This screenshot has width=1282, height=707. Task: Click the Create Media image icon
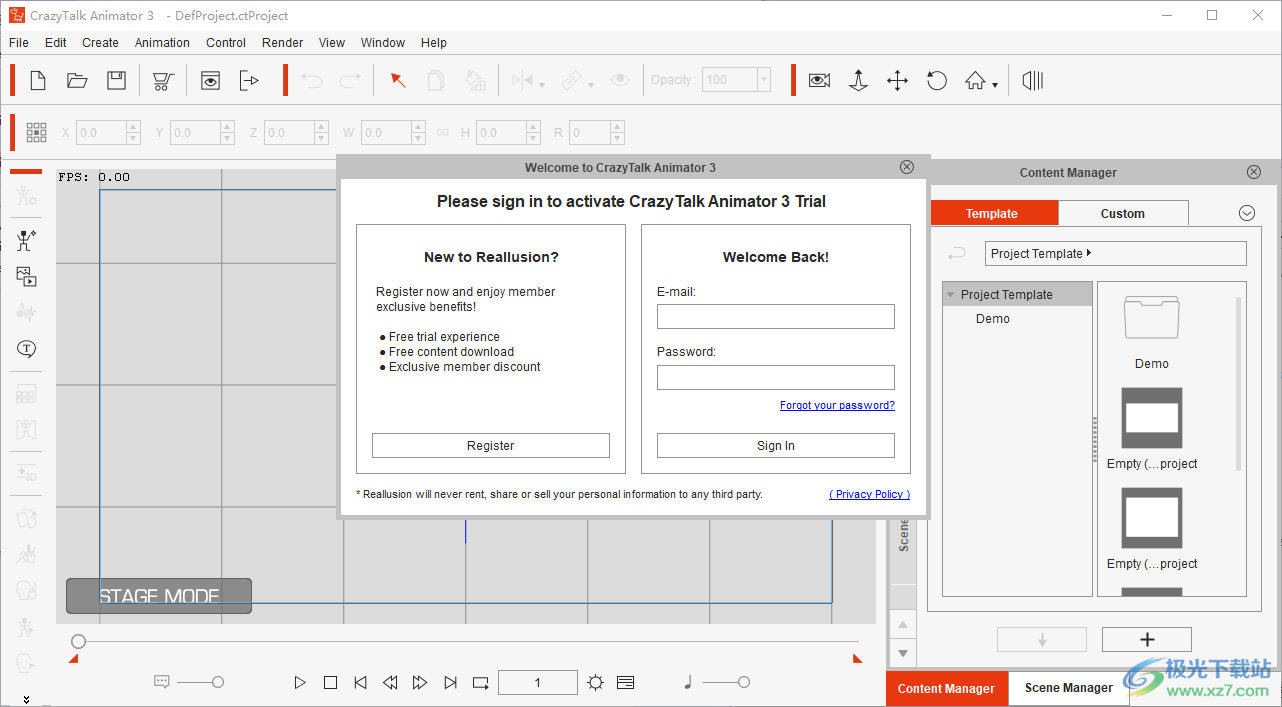coord(26,277)
